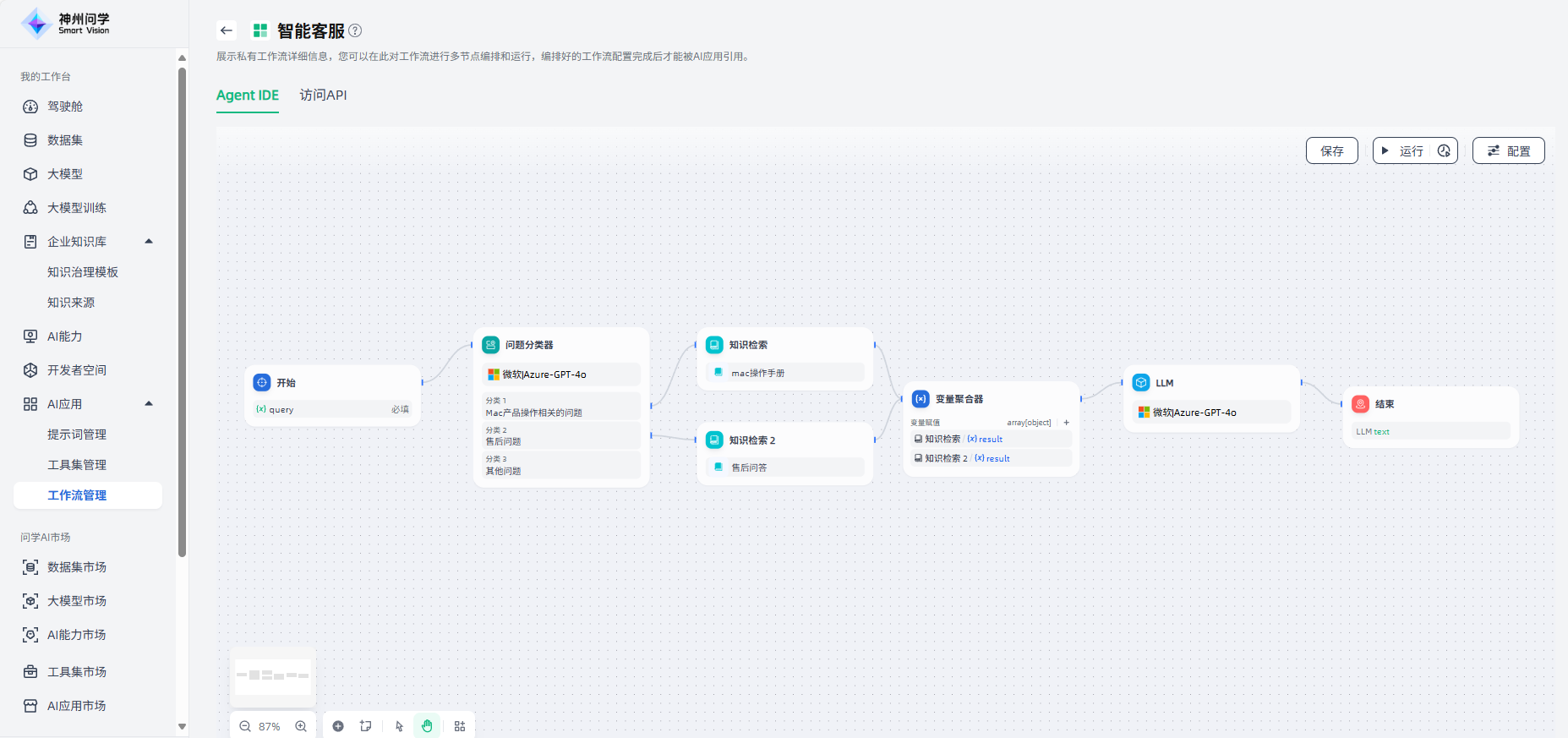Select the hand pan tool
1568x738 pixels.
click(427, 726)
